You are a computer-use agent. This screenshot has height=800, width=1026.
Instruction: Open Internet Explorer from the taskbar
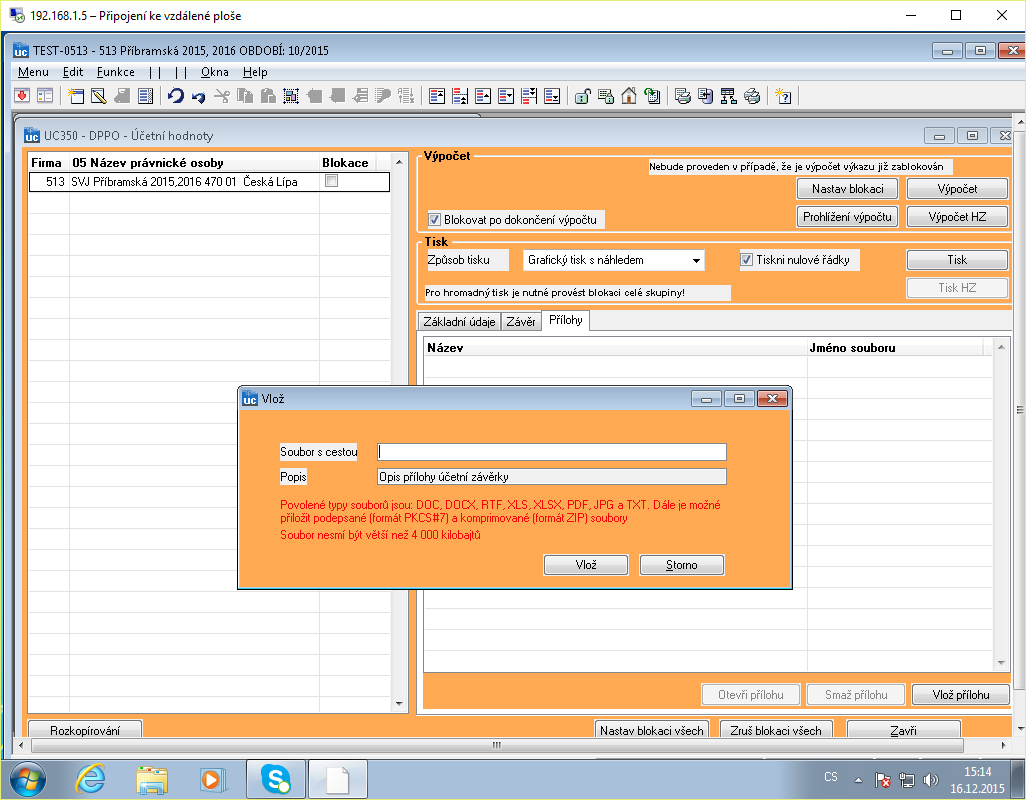(x=90, y=779)
